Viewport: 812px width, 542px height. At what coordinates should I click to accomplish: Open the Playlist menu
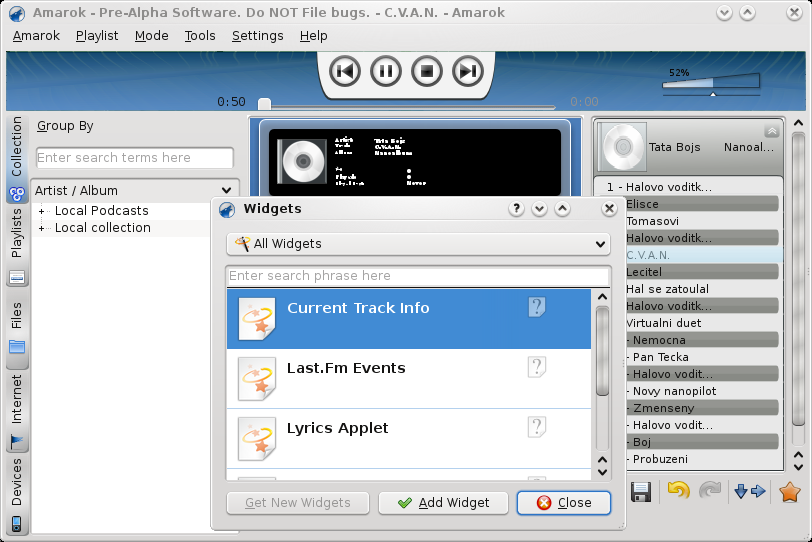97,36
